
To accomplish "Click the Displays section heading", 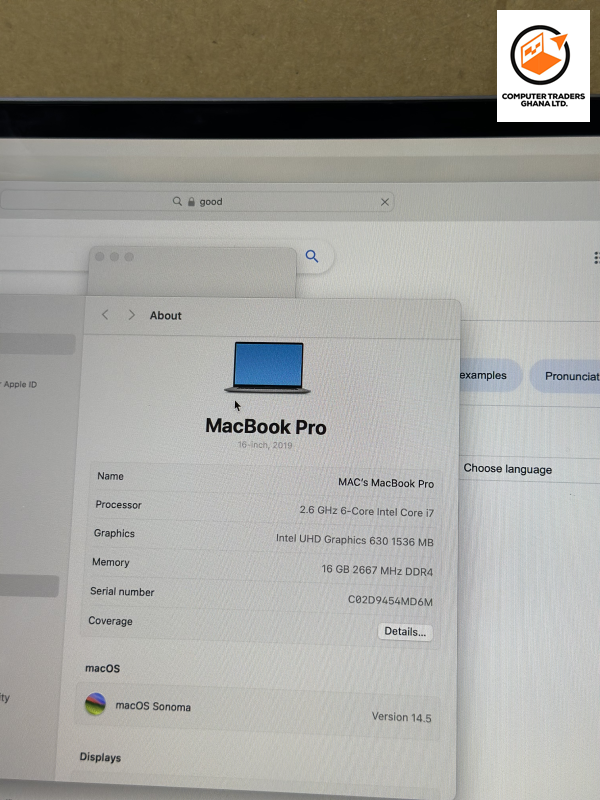I will pyautogui.click(x=100, y=757).
